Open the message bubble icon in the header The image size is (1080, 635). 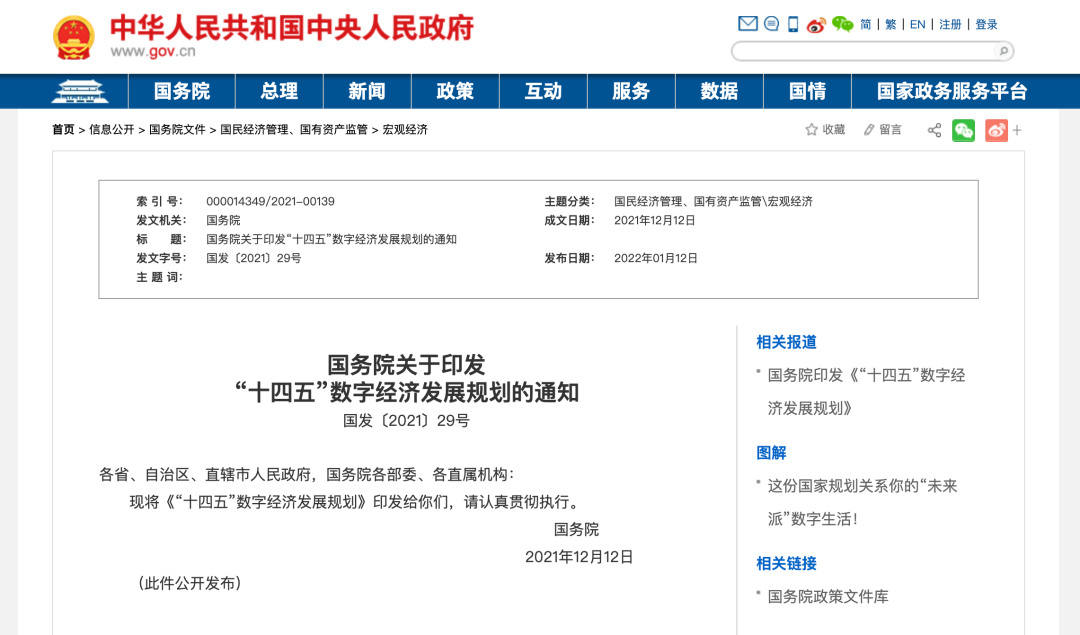pos(770,23)
